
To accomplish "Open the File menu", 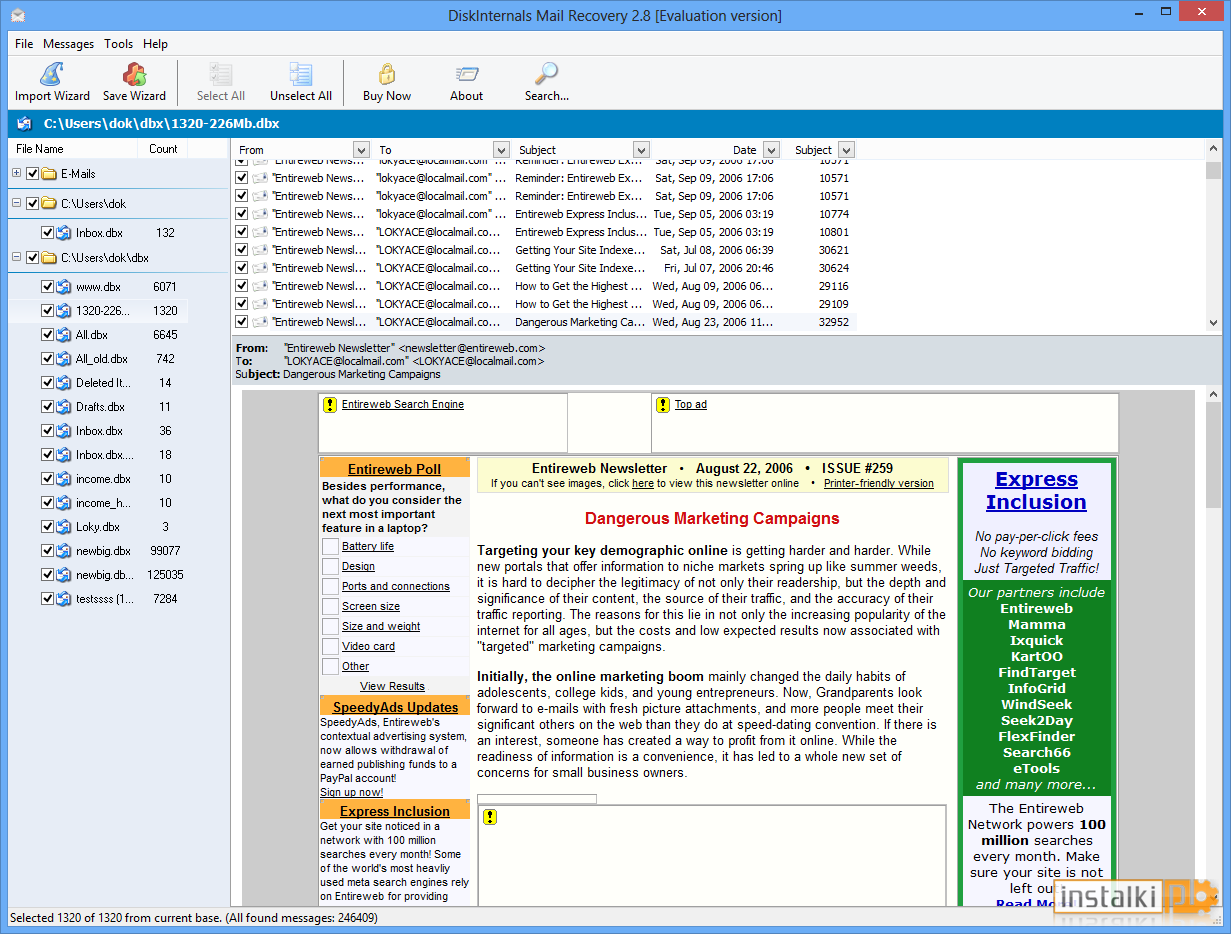I will [24, 44].
